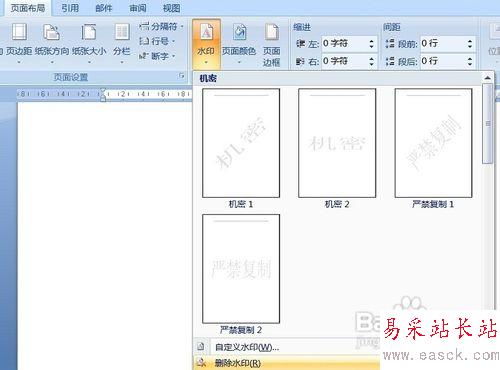This screenshot has width=500, height=370.
Task: Click the 缩进 indent label
Action: click(302, 27)
